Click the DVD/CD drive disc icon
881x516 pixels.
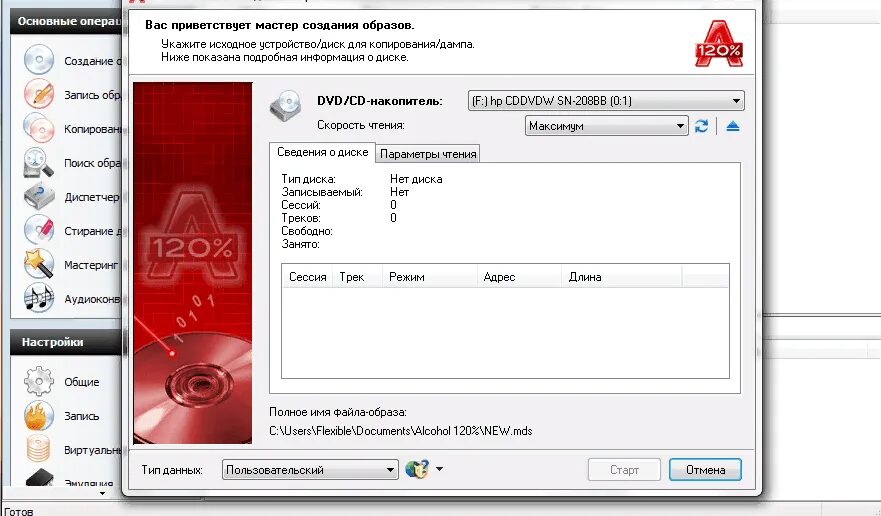pos(287,106)
